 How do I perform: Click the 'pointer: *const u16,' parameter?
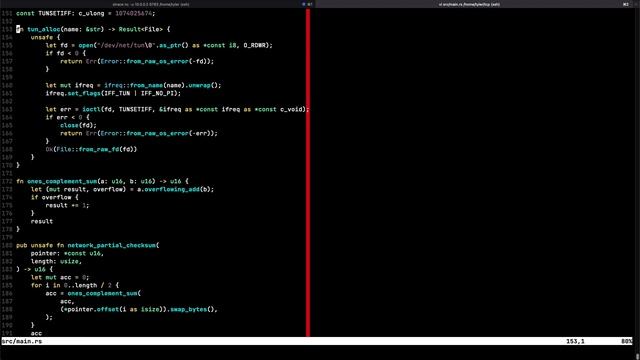(67, 253)
